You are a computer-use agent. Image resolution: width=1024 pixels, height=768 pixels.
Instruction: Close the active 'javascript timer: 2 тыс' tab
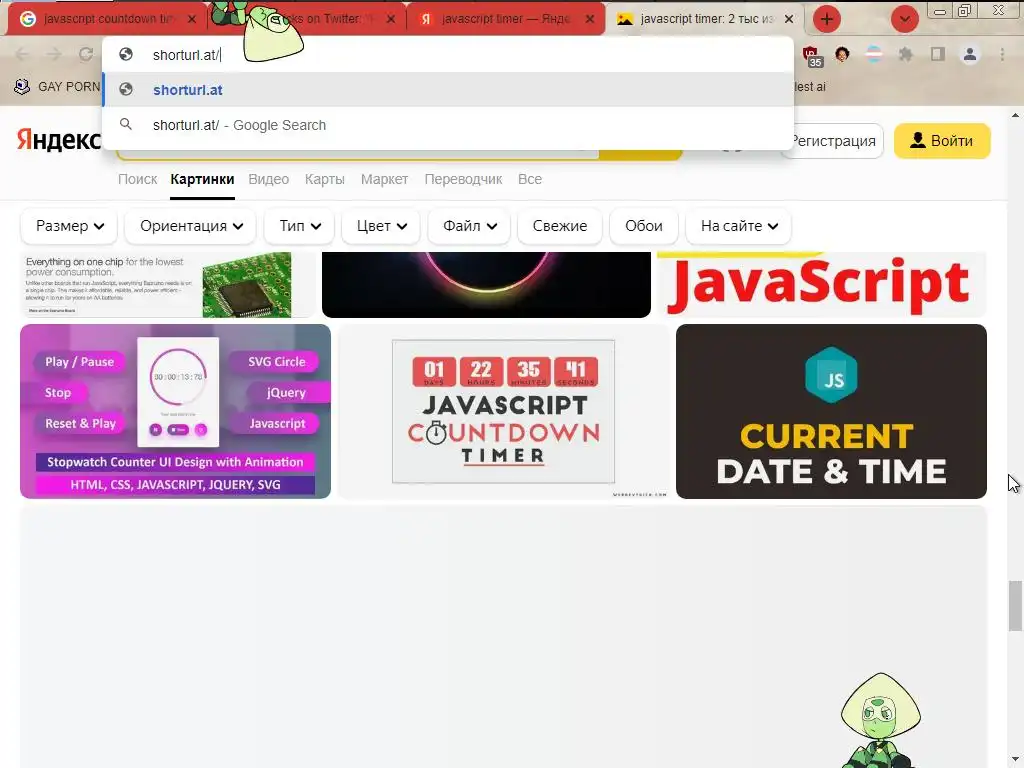coord(789,19)
